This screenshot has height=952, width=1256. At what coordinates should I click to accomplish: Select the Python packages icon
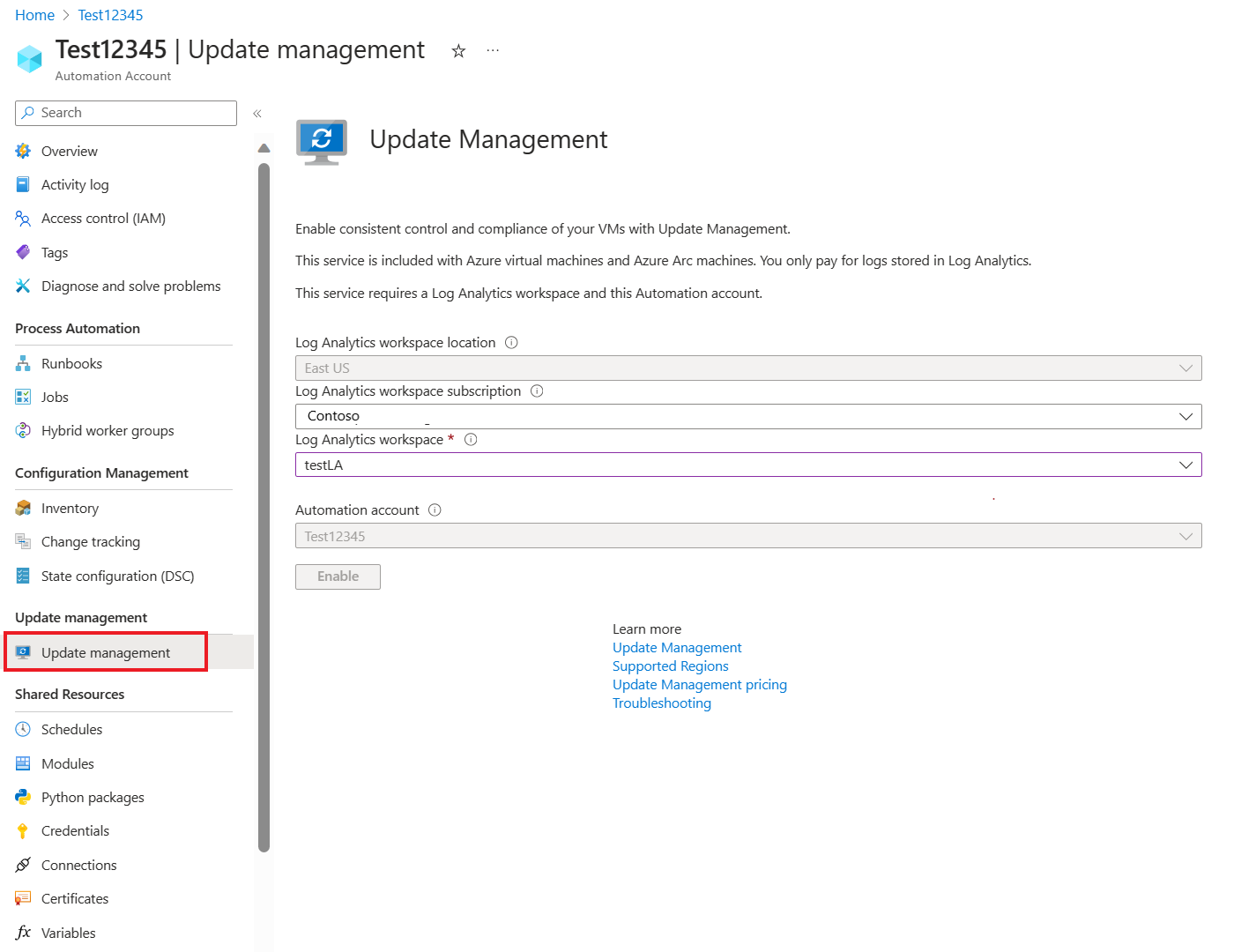point(23,797)
